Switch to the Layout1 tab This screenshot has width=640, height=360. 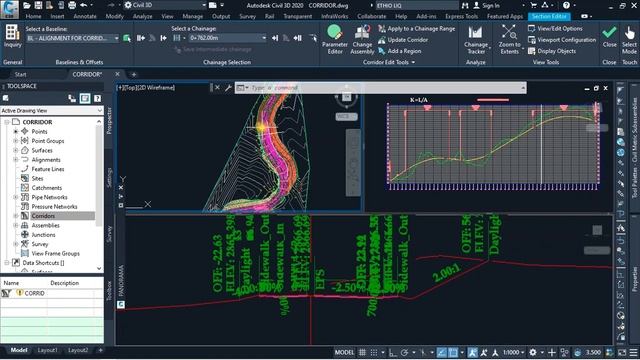coord(47,350)
